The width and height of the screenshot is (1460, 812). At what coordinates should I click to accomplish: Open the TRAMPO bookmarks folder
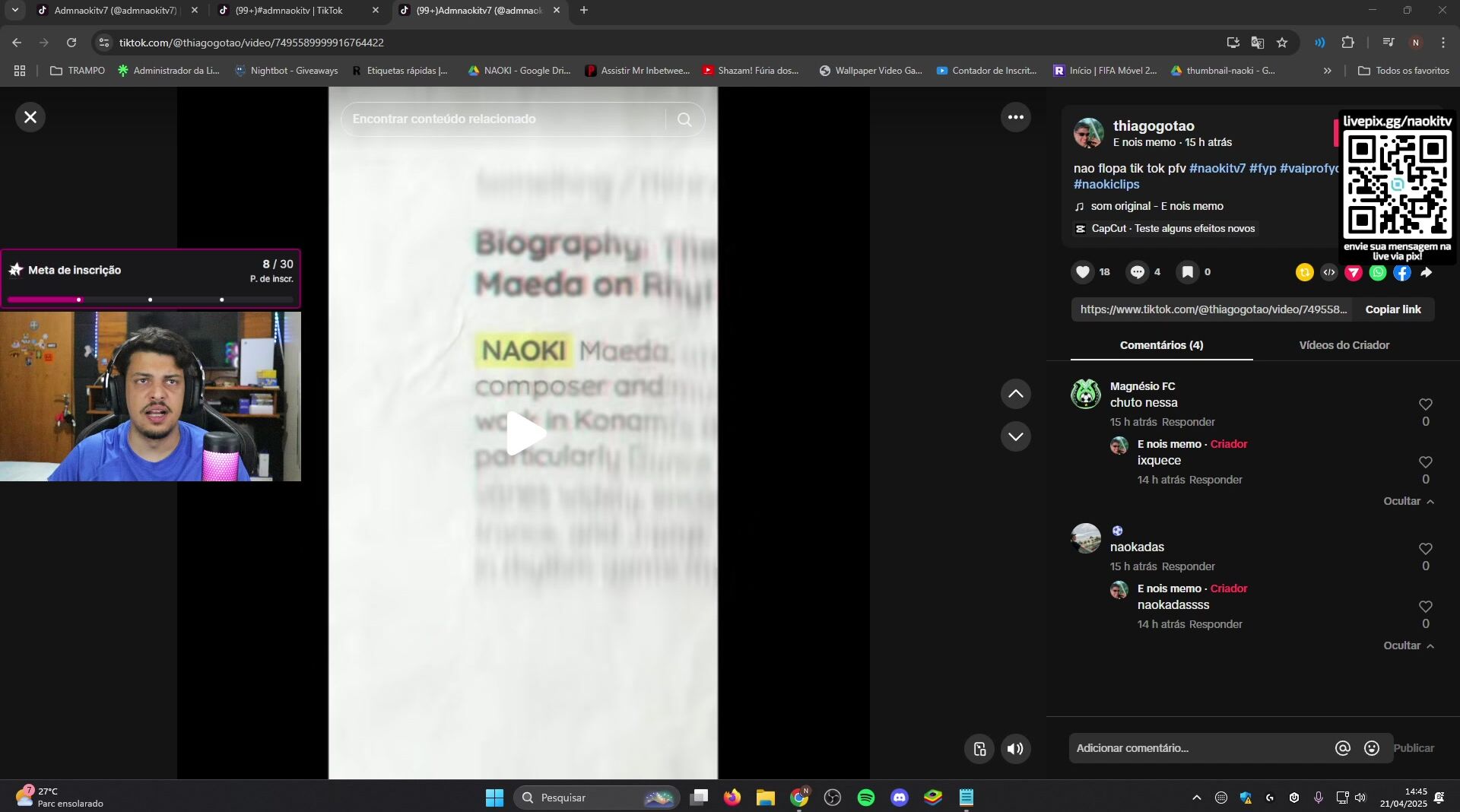tap(78, 71)
